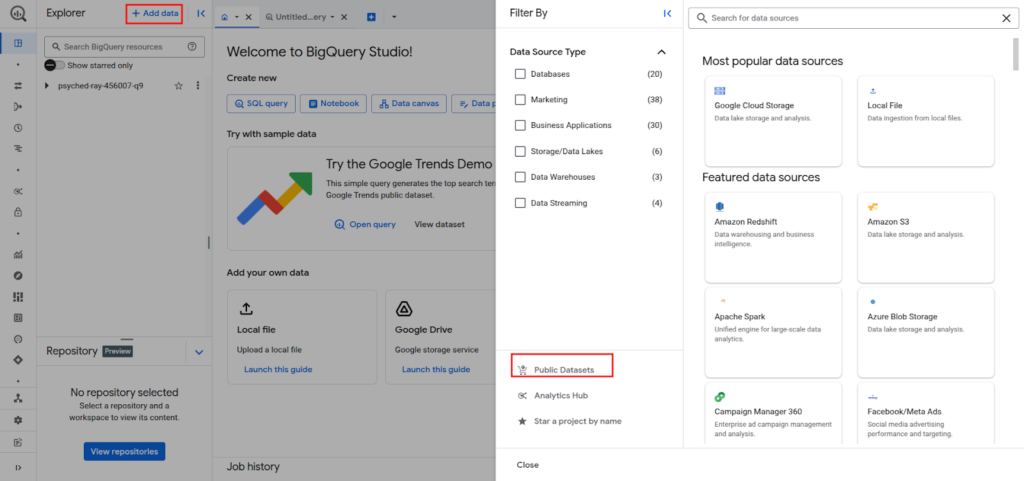
Task: Check the Databases filter checkbox
Action: (x=520, y=74)
